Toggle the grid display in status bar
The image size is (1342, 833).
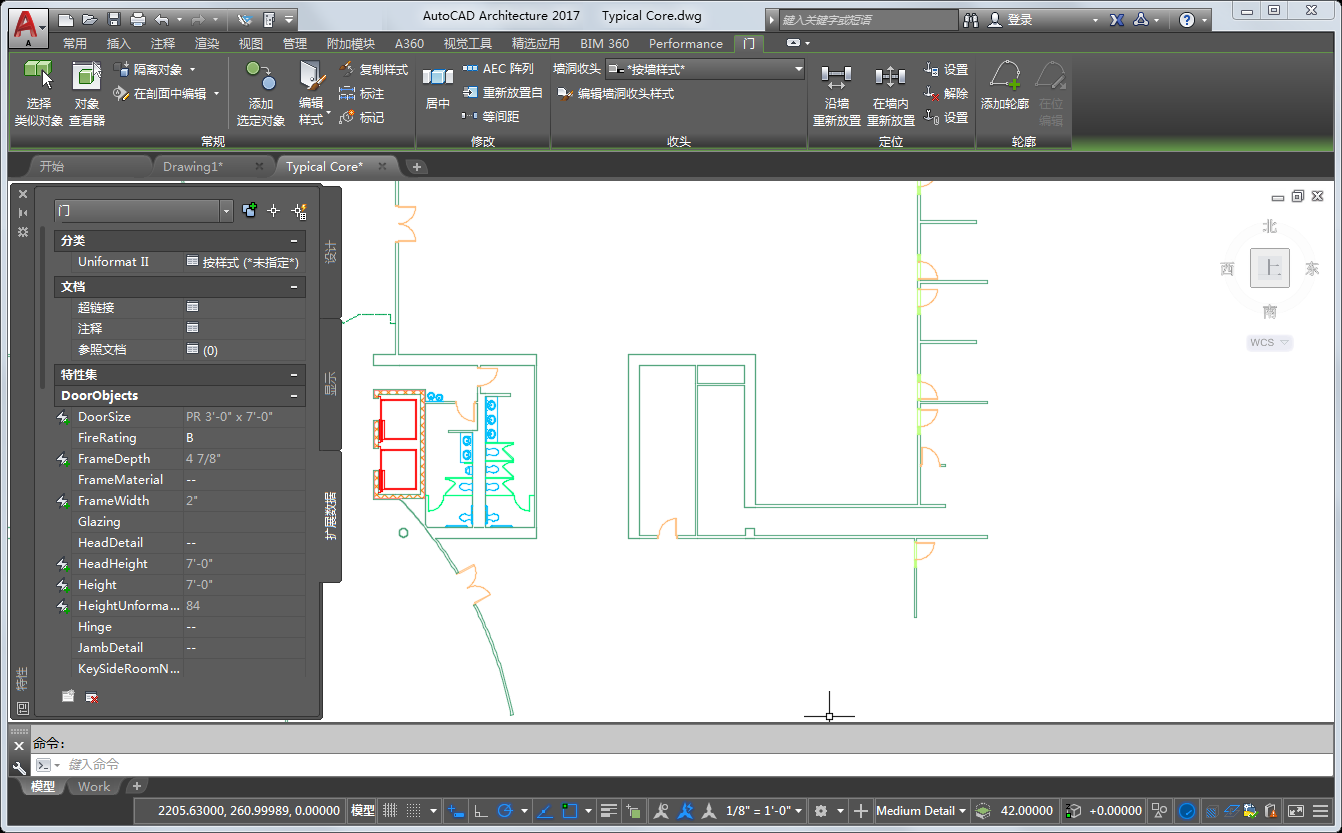click(390, 811)
